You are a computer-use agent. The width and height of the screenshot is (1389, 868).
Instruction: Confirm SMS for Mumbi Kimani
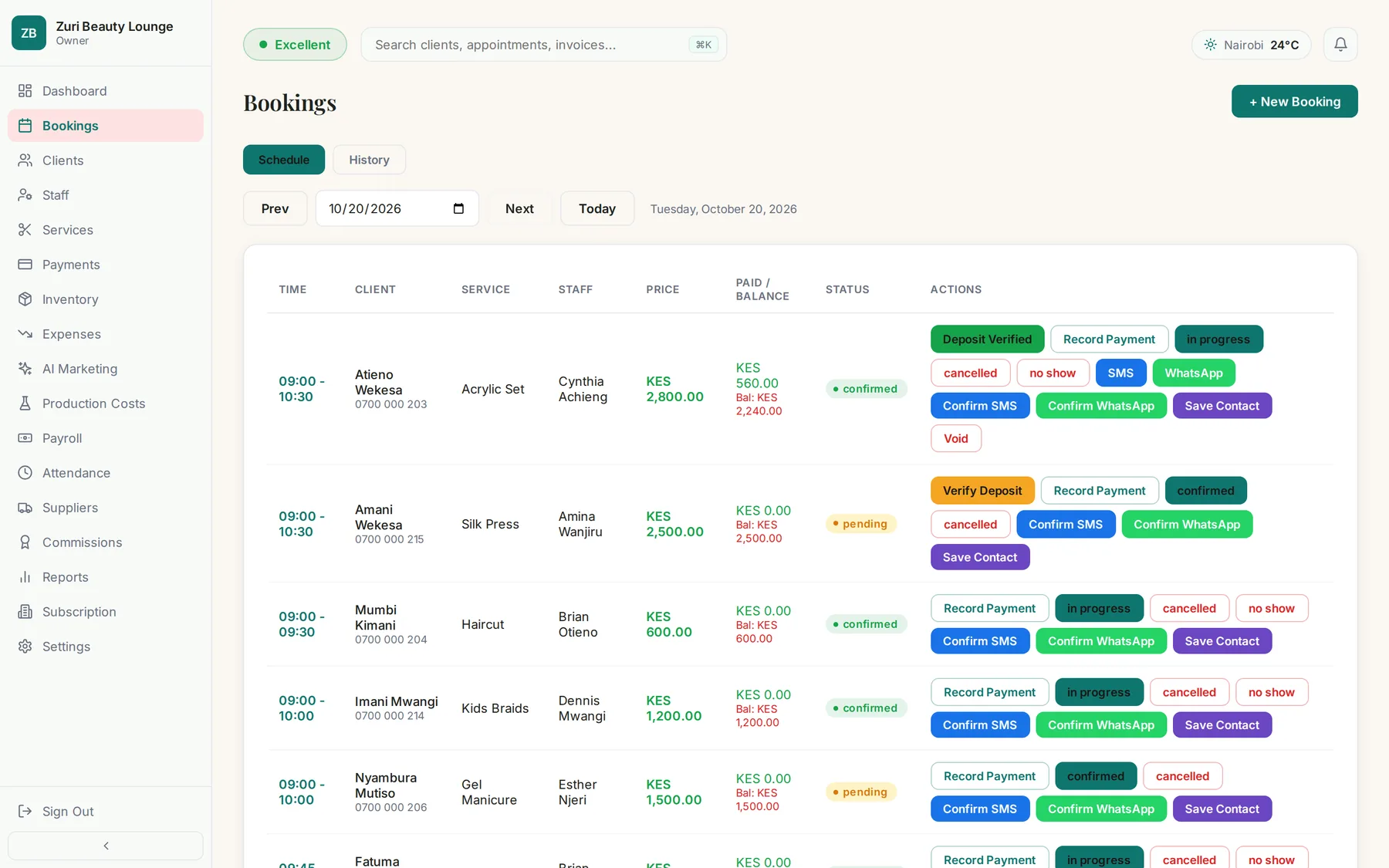(x=979, y=641)
